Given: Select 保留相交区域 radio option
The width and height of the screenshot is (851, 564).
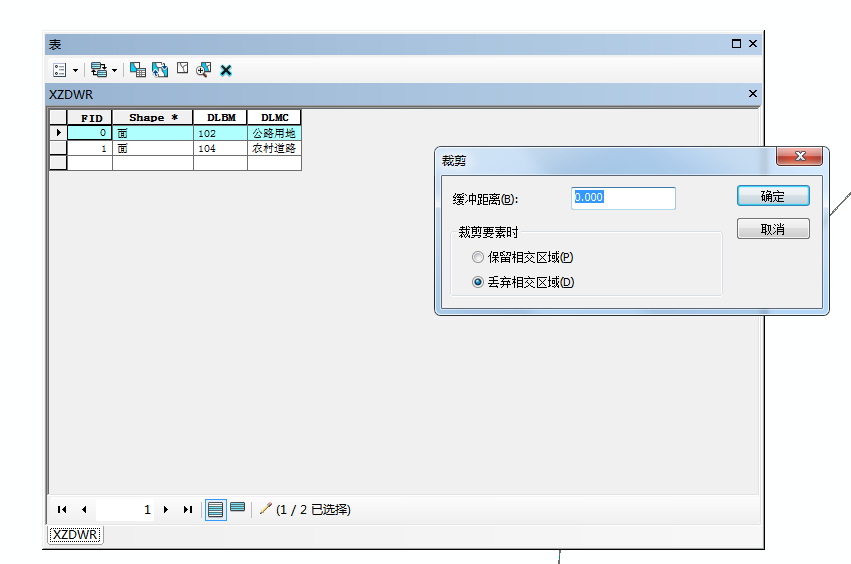Looking at the screenshot, I should [x=478, y=258].
